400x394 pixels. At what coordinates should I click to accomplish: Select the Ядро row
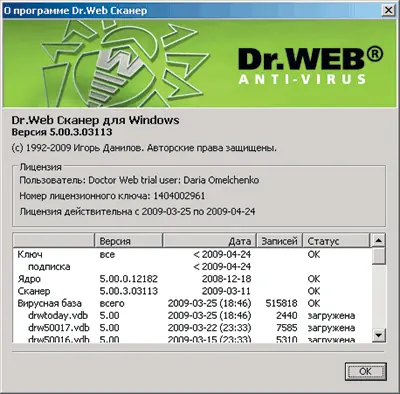point(192,279)
